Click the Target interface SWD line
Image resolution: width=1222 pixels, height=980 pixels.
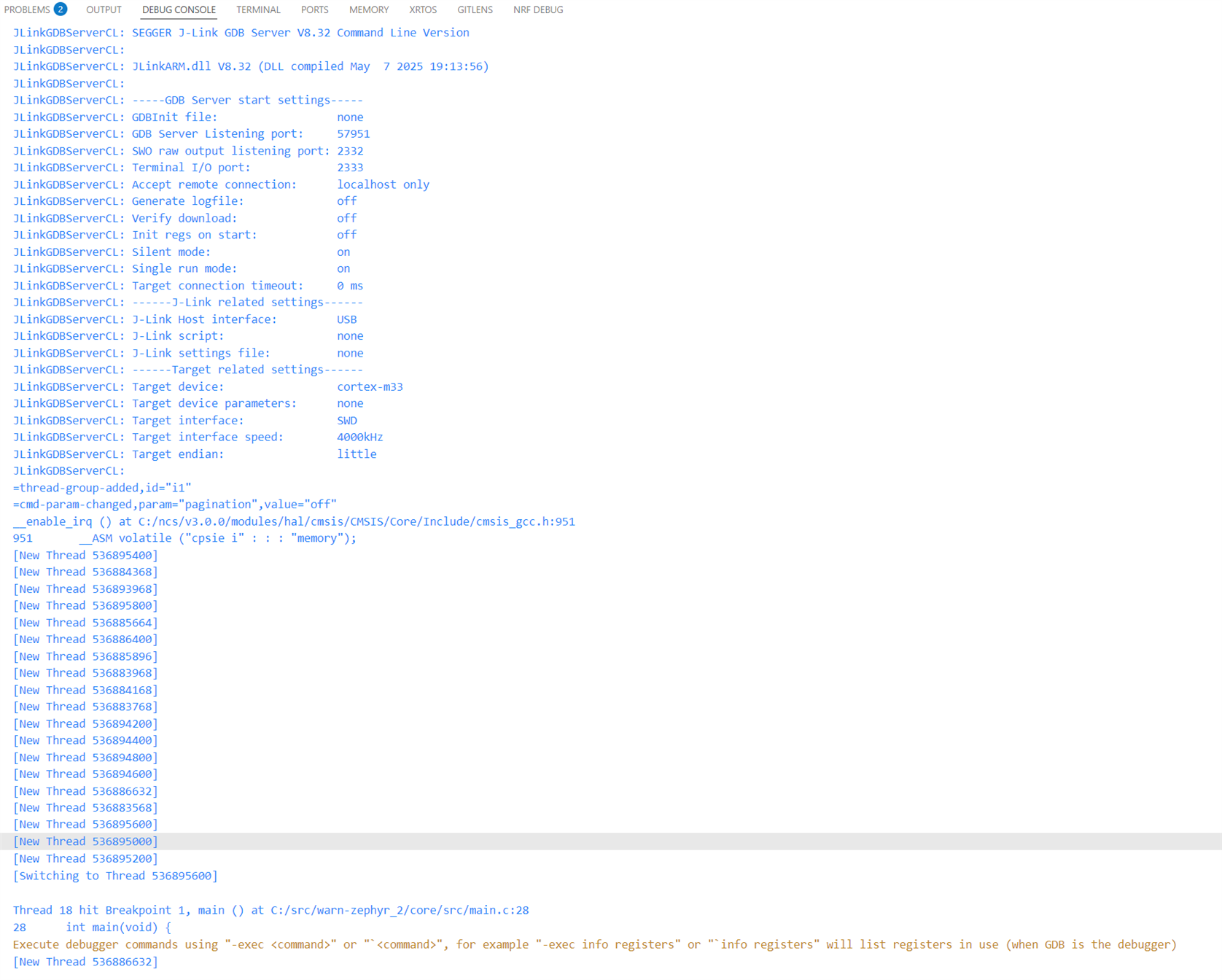185,421
